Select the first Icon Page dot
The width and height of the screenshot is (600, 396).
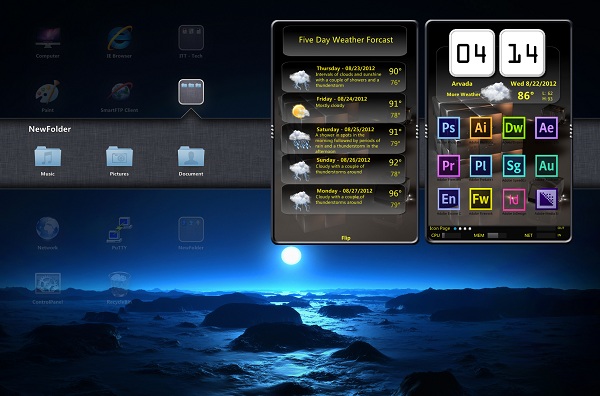pyautogui.click(x=455, y=229)
